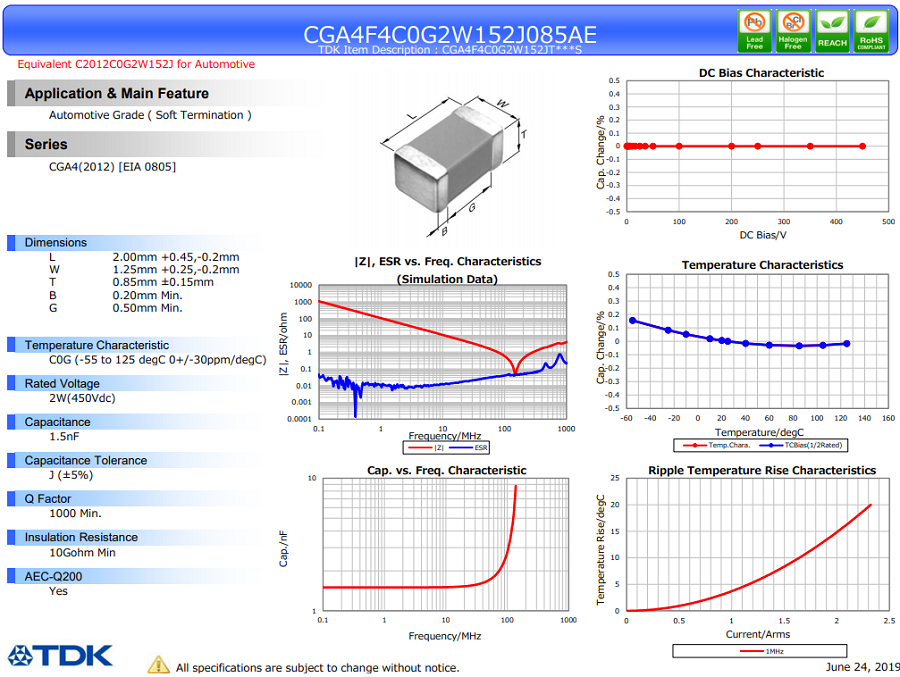Click the blue ESR legend line swatch
The height and width of the screenshot is (677, 900).
click(461, 447)
